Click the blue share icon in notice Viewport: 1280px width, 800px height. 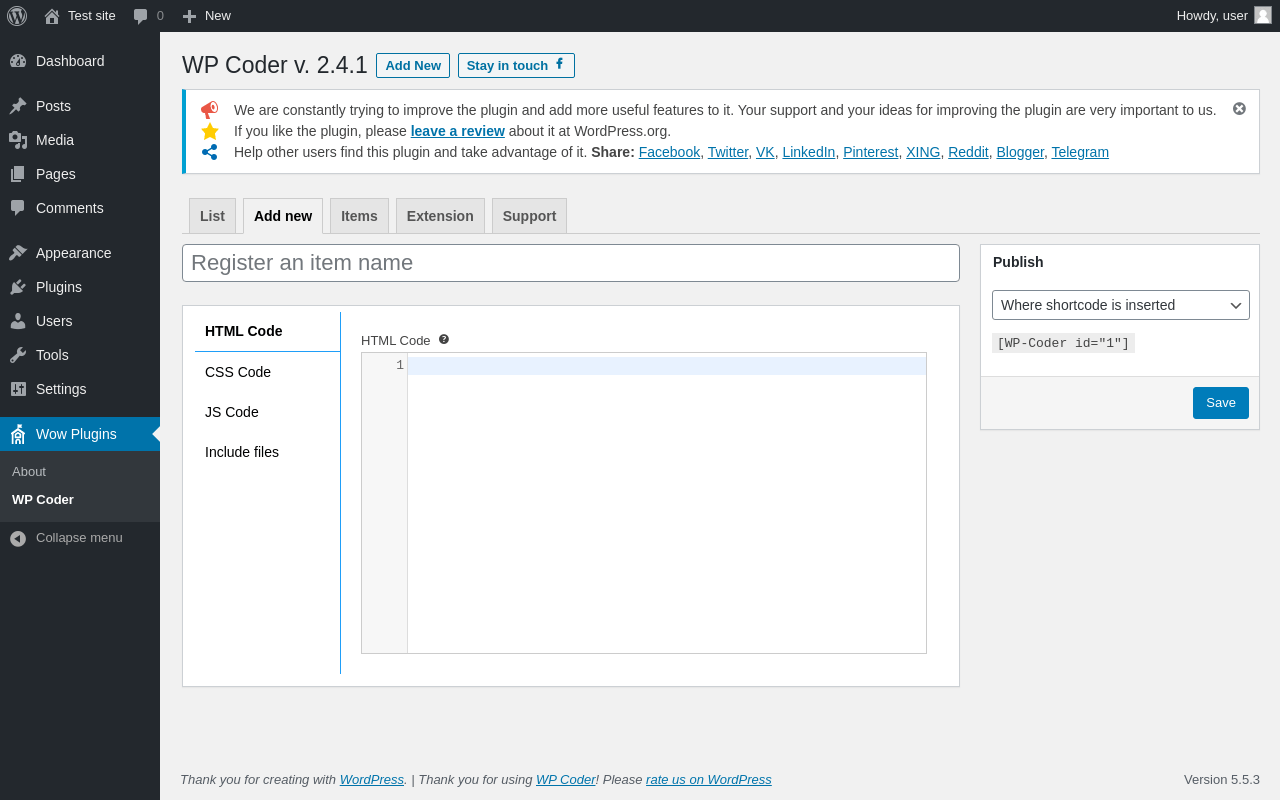click(x=210, y=152)
